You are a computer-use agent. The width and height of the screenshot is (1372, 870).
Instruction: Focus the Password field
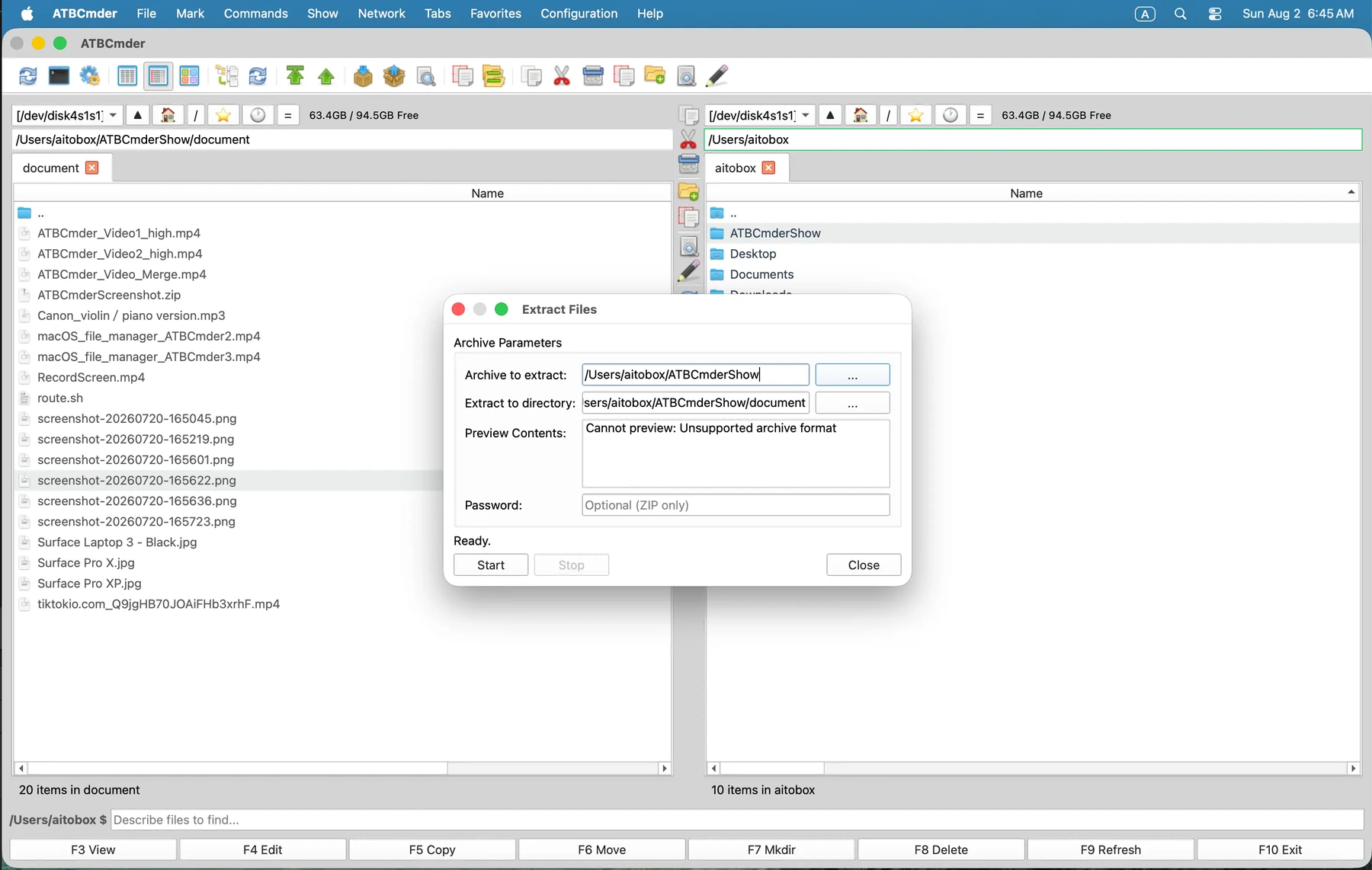pos(736,505)
